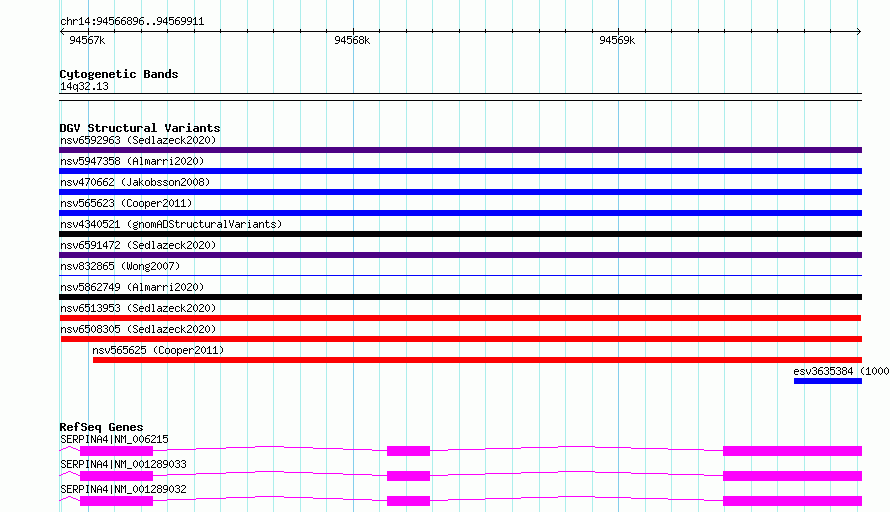
Task: Open variant nsv470662 (Jakobsson2008) label
Action: pyautogui.click(x=135, y=182)
